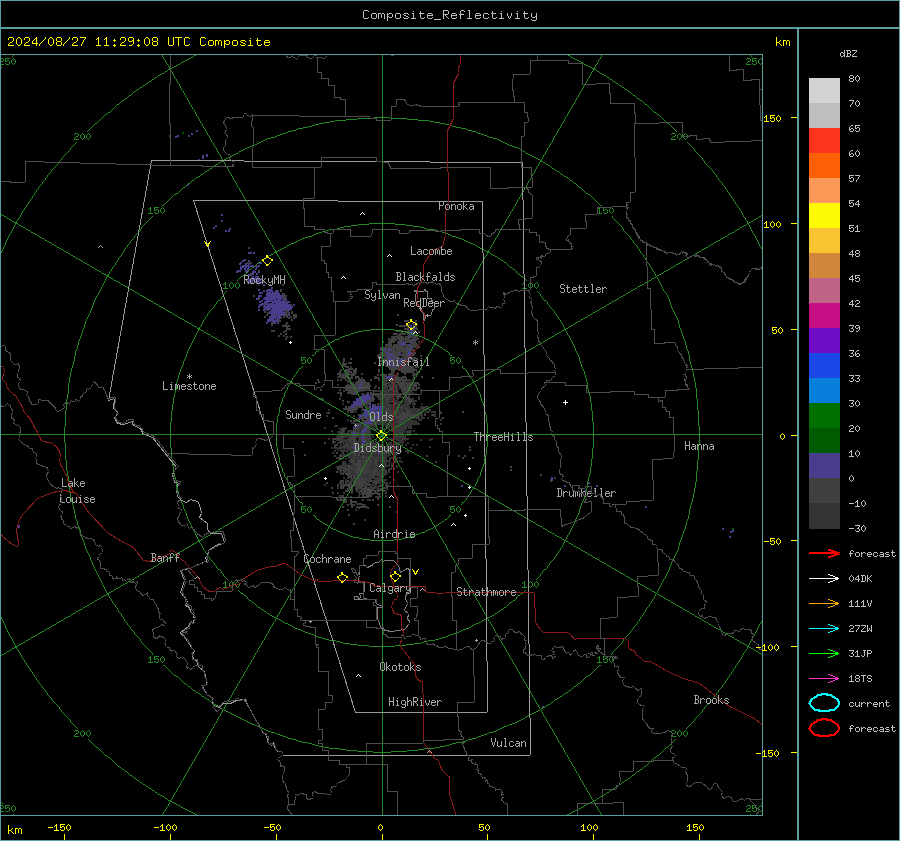Image resolution: width=900 pixels, height=841 pixels.
Task: Select yellow diamond marker above Innisfail near RedDeer
Action: 412,325
